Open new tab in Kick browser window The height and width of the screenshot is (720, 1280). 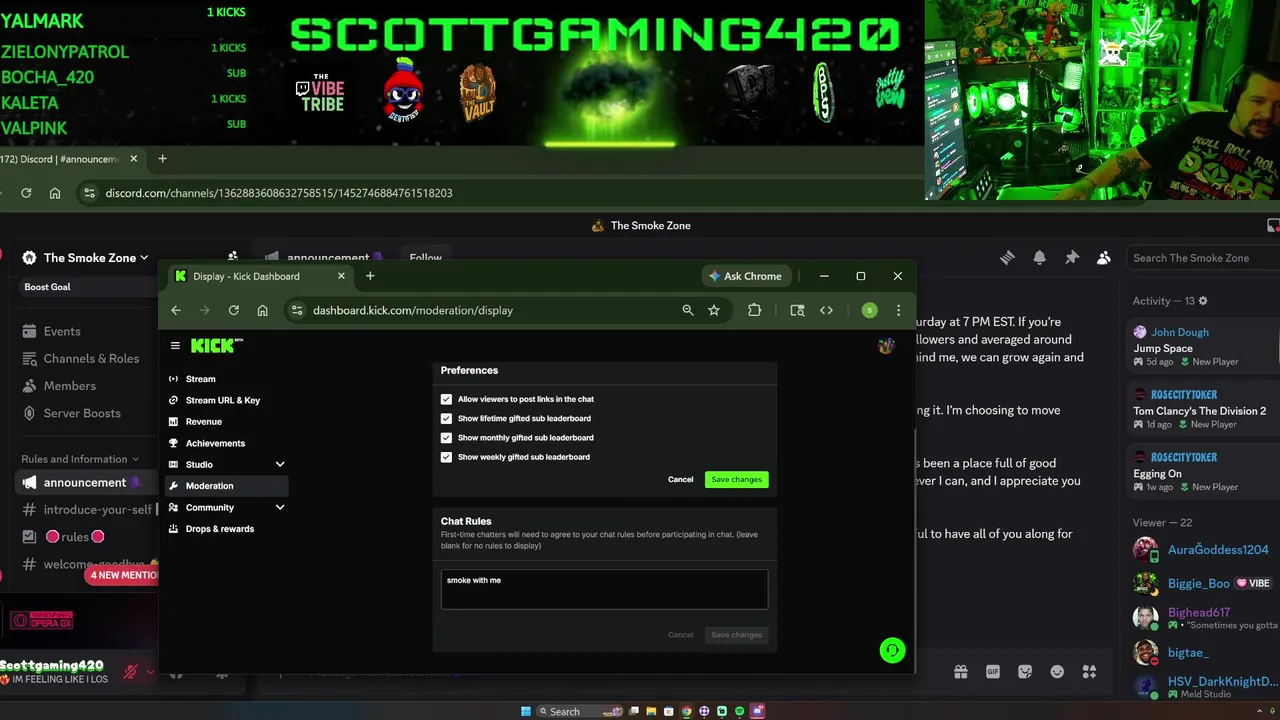(370, 276)
